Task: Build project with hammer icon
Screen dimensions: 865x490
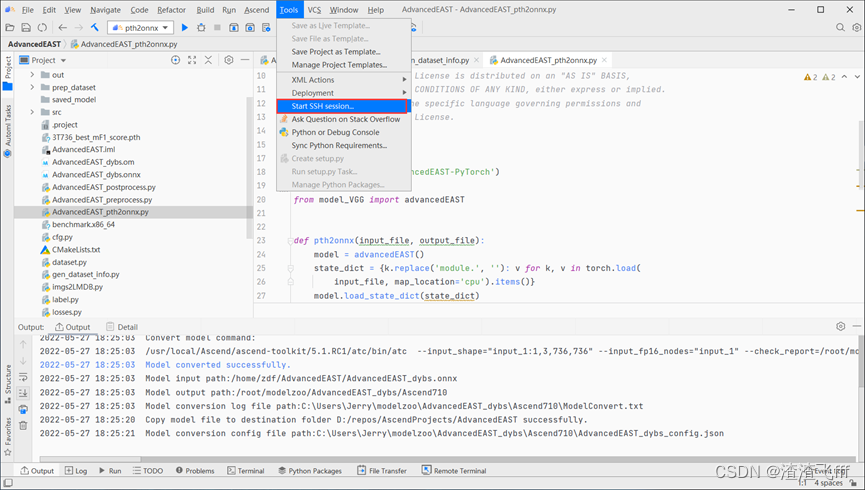Action: 95,28
